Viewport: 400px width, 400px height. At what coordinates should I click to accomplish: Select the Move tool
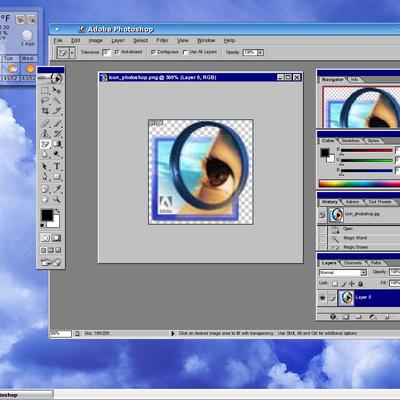[x=57, y=90]
